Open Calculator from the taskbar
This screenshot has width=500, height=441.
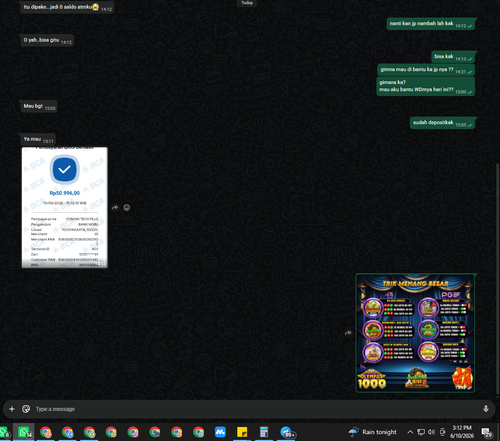tap(264, 432)
